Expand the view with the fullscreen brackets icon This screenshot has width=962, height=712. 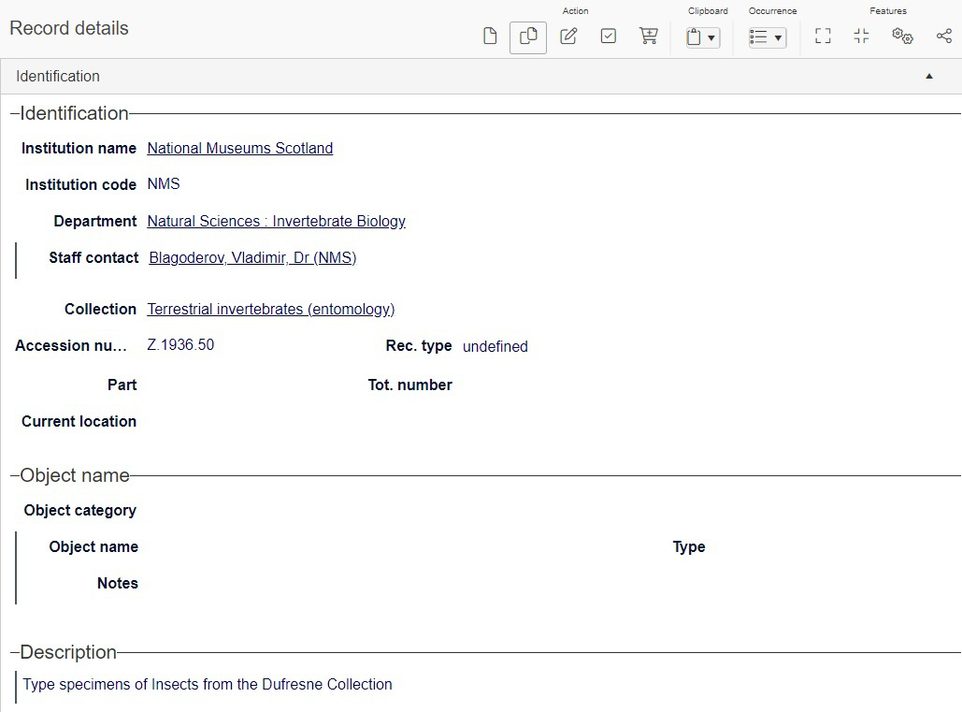822,35
